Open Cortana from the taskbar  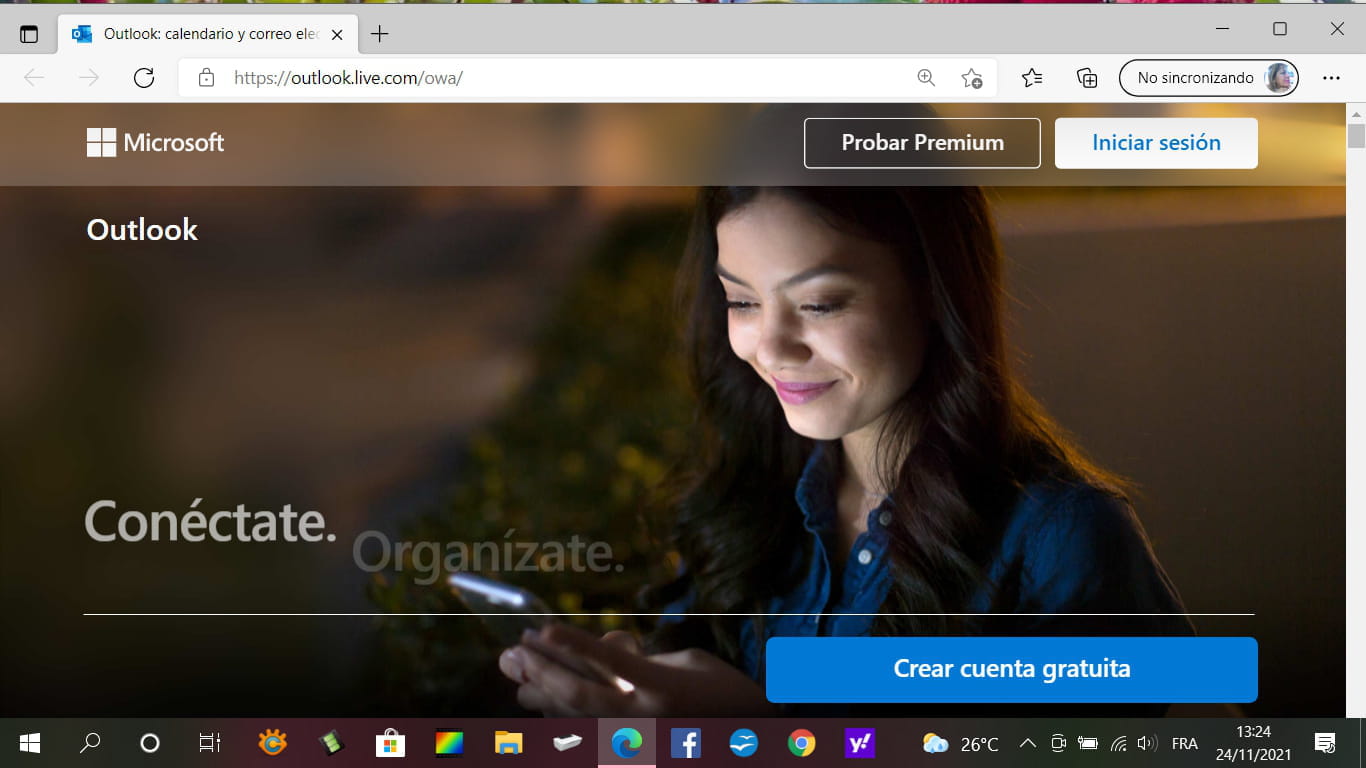(x=150, y=743)
